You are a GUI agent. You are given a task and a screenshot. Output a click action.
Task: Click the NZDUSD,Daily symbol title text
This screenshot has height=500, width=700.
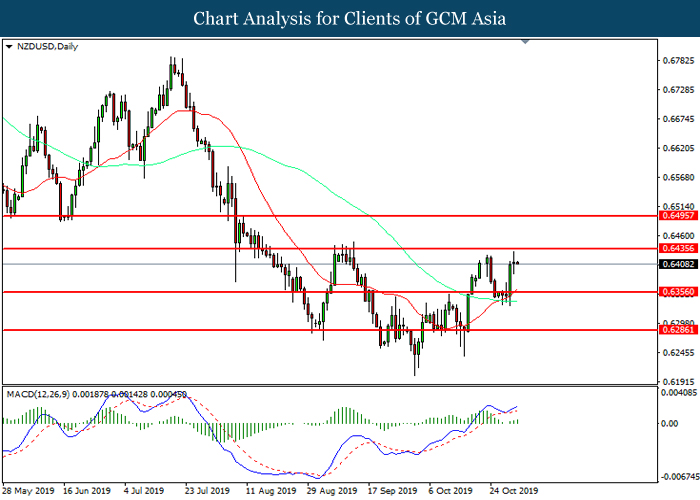[x=47, y=46]
